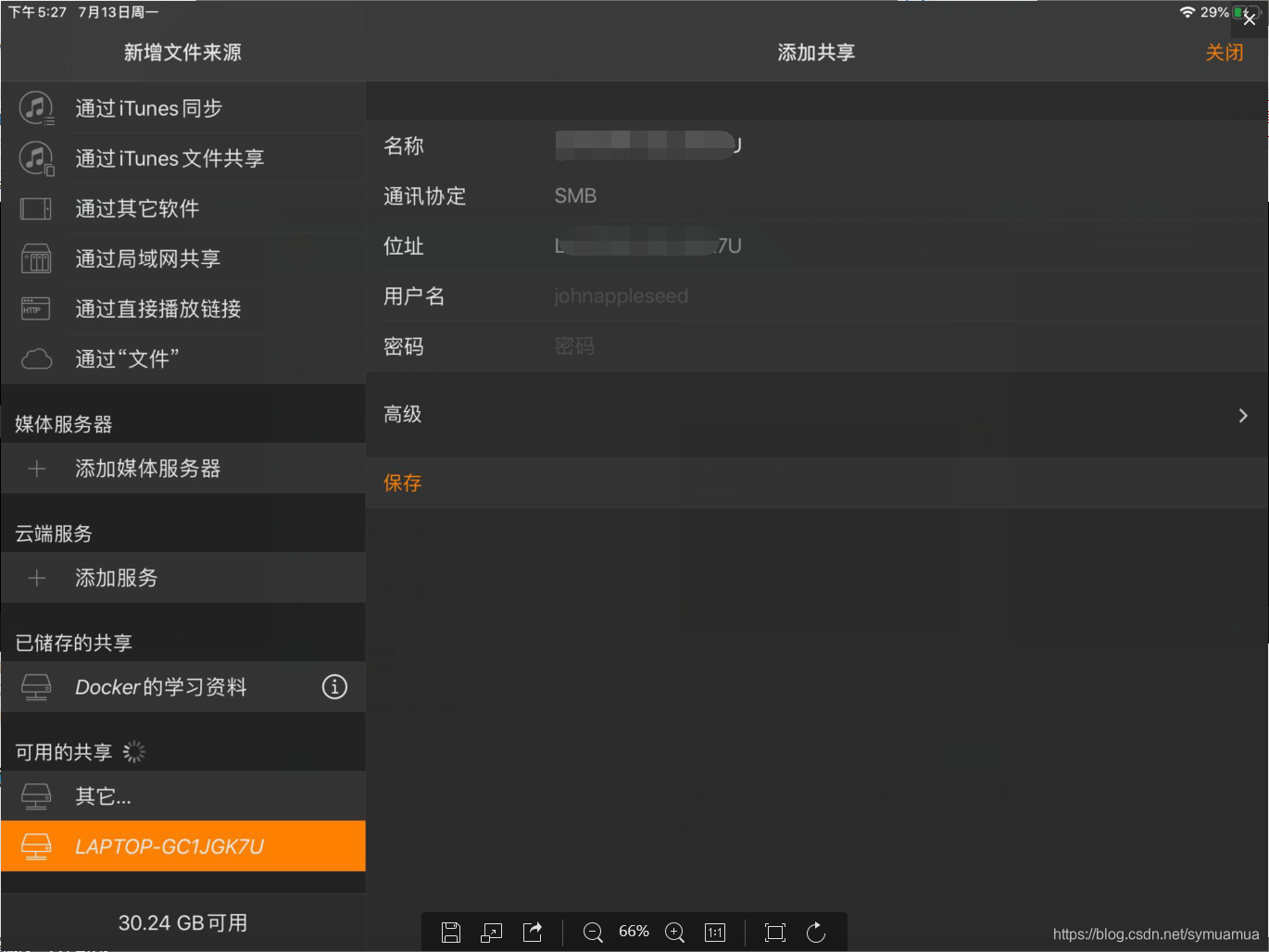Select 其它... under 可用的共享

pyautogui.click(x=183, y=796)
